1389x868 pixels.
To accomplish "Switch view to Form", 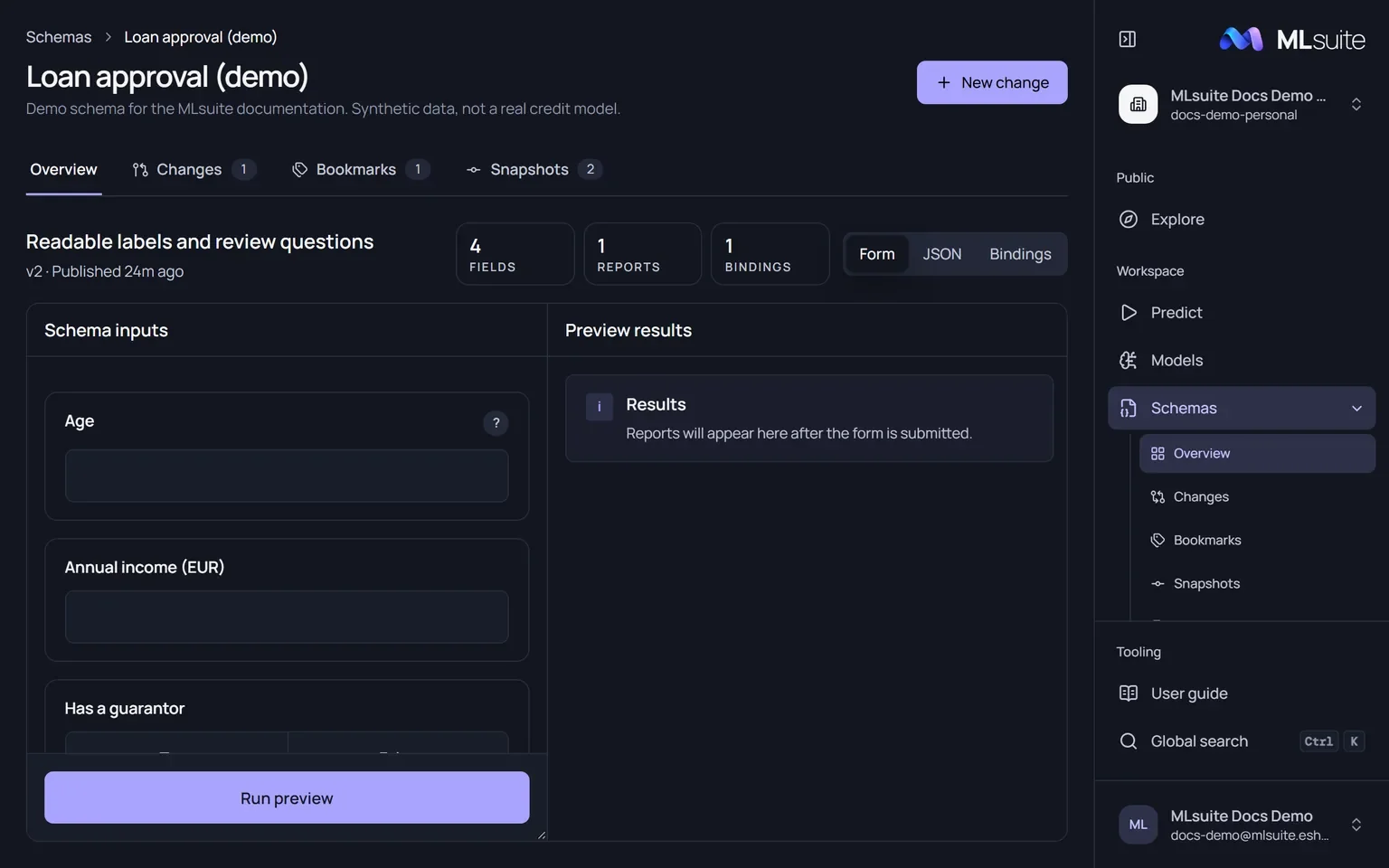I will pos(876,254).
